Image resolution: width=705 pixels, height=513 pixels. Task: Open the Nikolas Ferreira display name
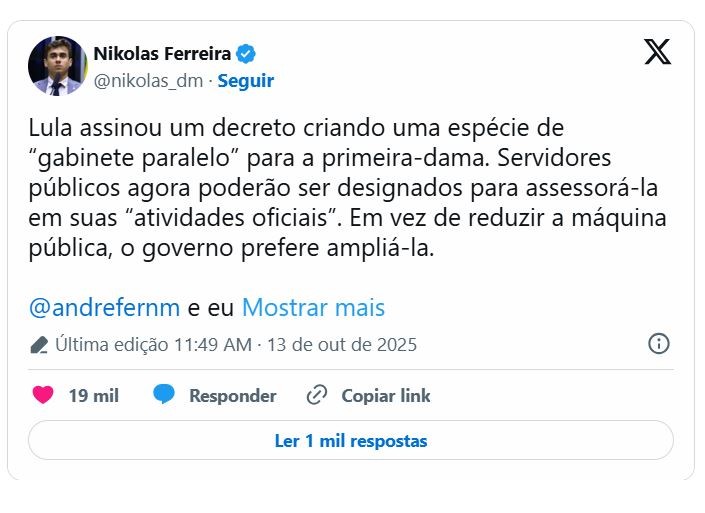pos(162,53)
